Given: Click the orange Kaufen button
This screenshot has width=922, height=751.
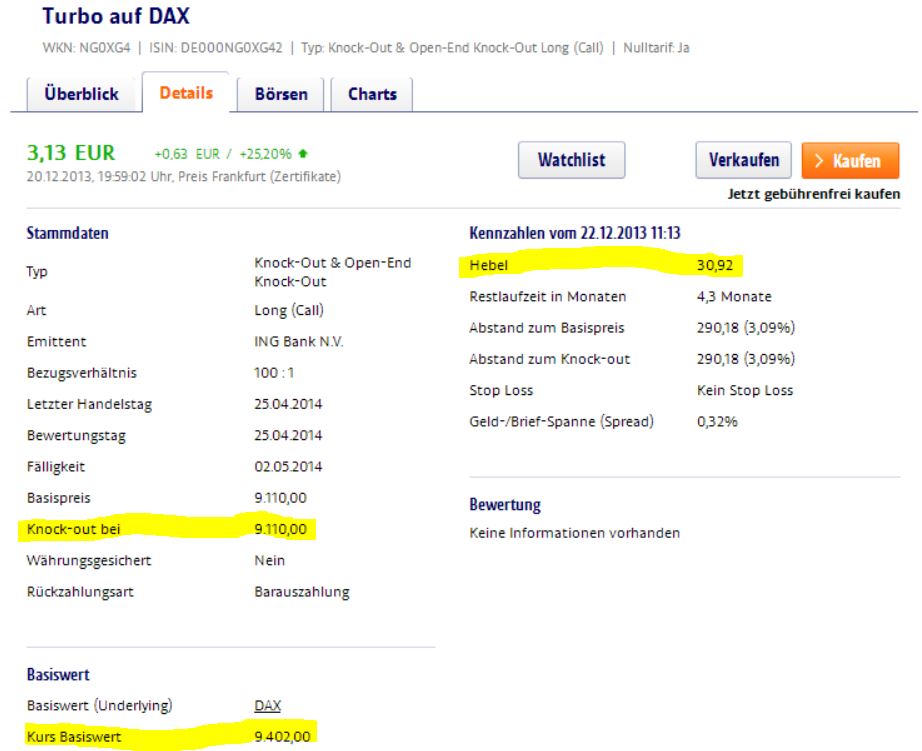Looking at the screenshot, I should 852,158.
